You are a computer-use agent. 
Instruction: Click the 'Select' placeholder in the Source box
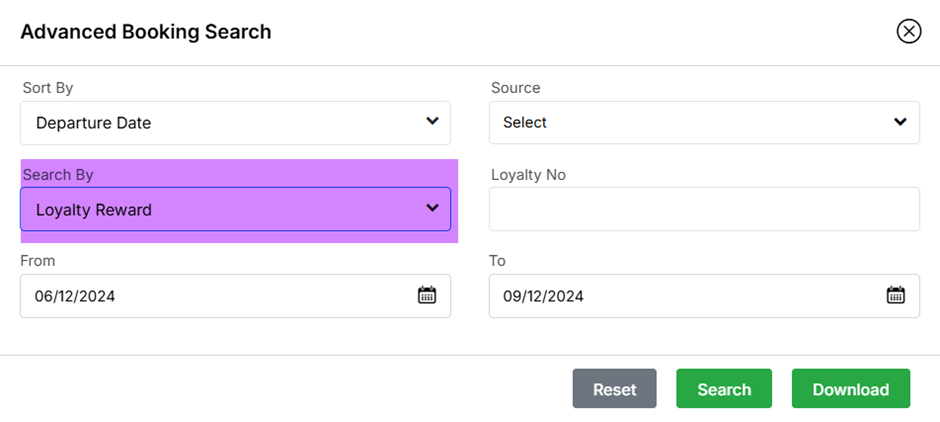point(525,122)
